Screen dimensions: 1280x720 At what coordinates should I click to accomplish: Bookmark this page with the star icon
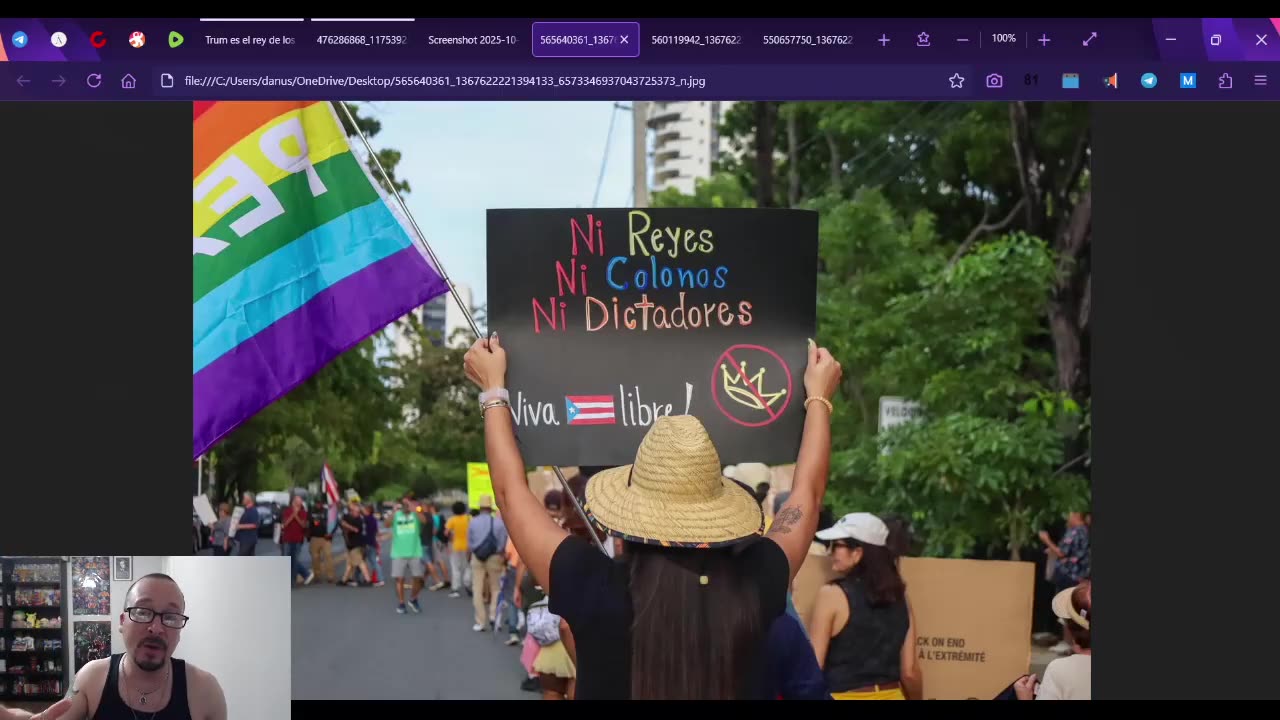957,81
